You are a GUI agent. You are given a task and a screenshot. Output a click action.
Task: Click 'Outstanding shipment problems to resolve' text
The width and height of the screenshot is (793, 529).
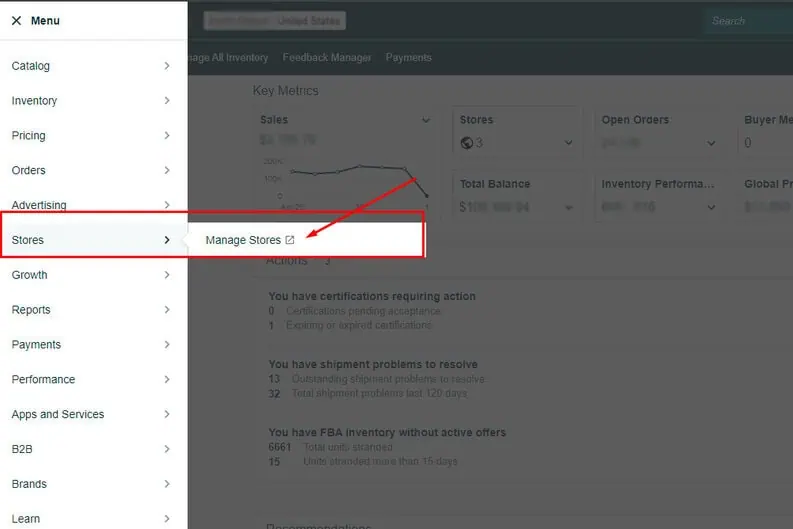388,379
